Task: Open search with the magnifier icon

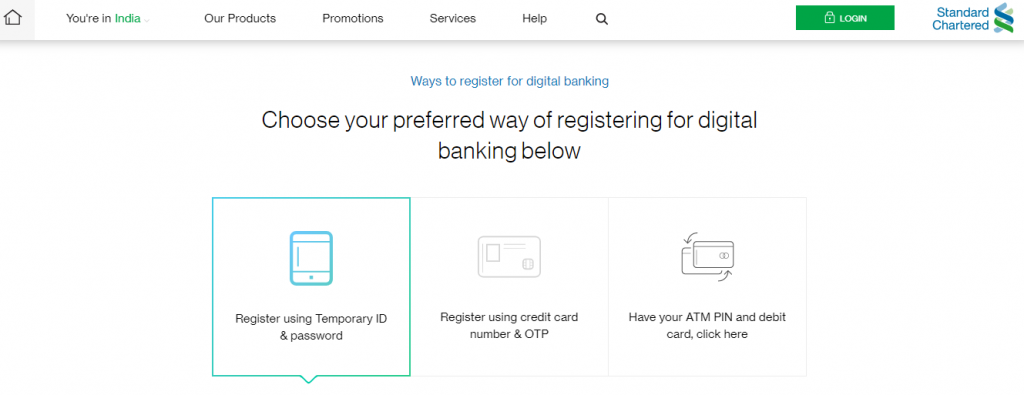Action: pyautogui.click(x=601, y=19)
